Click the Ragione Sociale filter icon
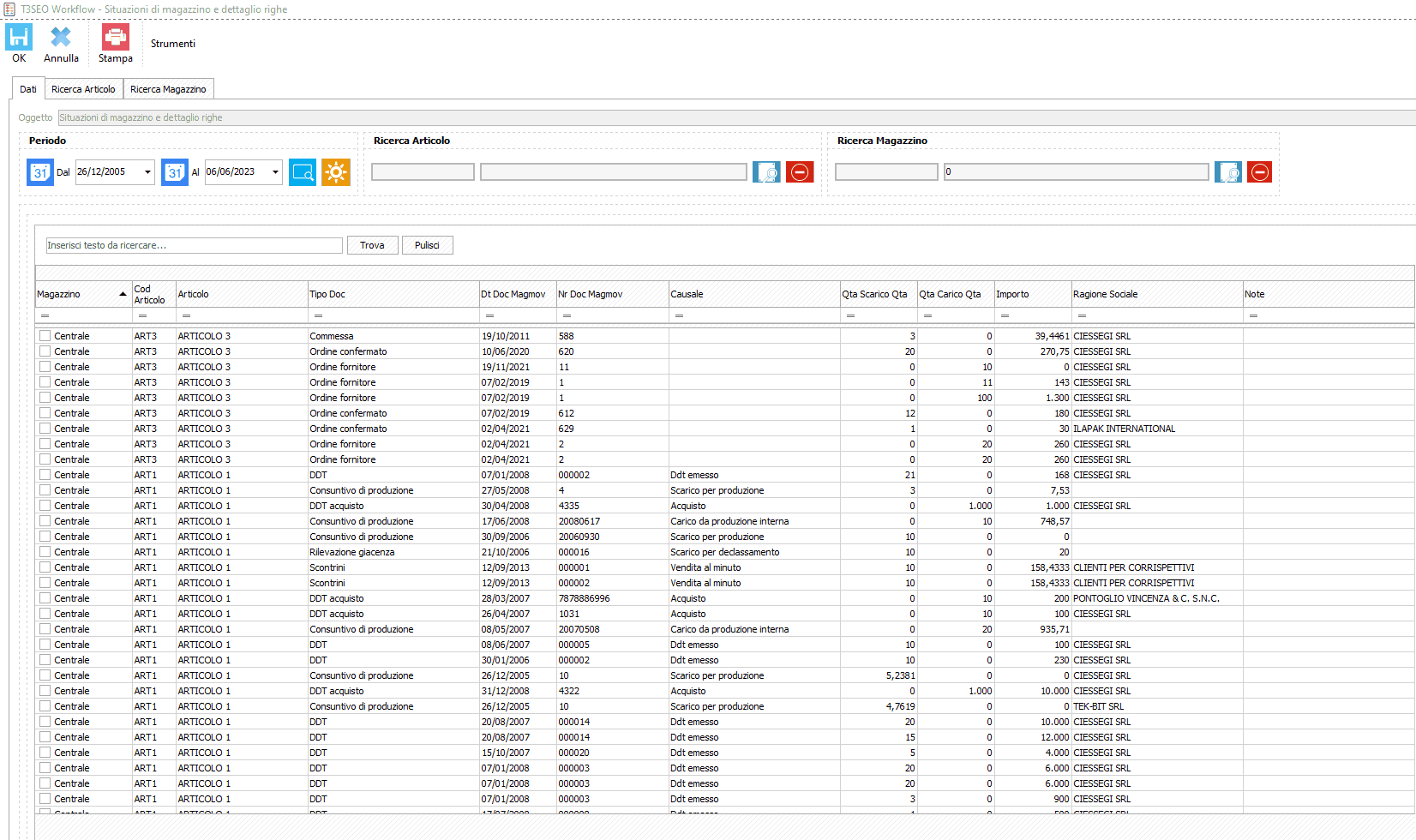The width and height of the screenshot is (1416, 840). pyautogui.click(x=1082, y=316)
